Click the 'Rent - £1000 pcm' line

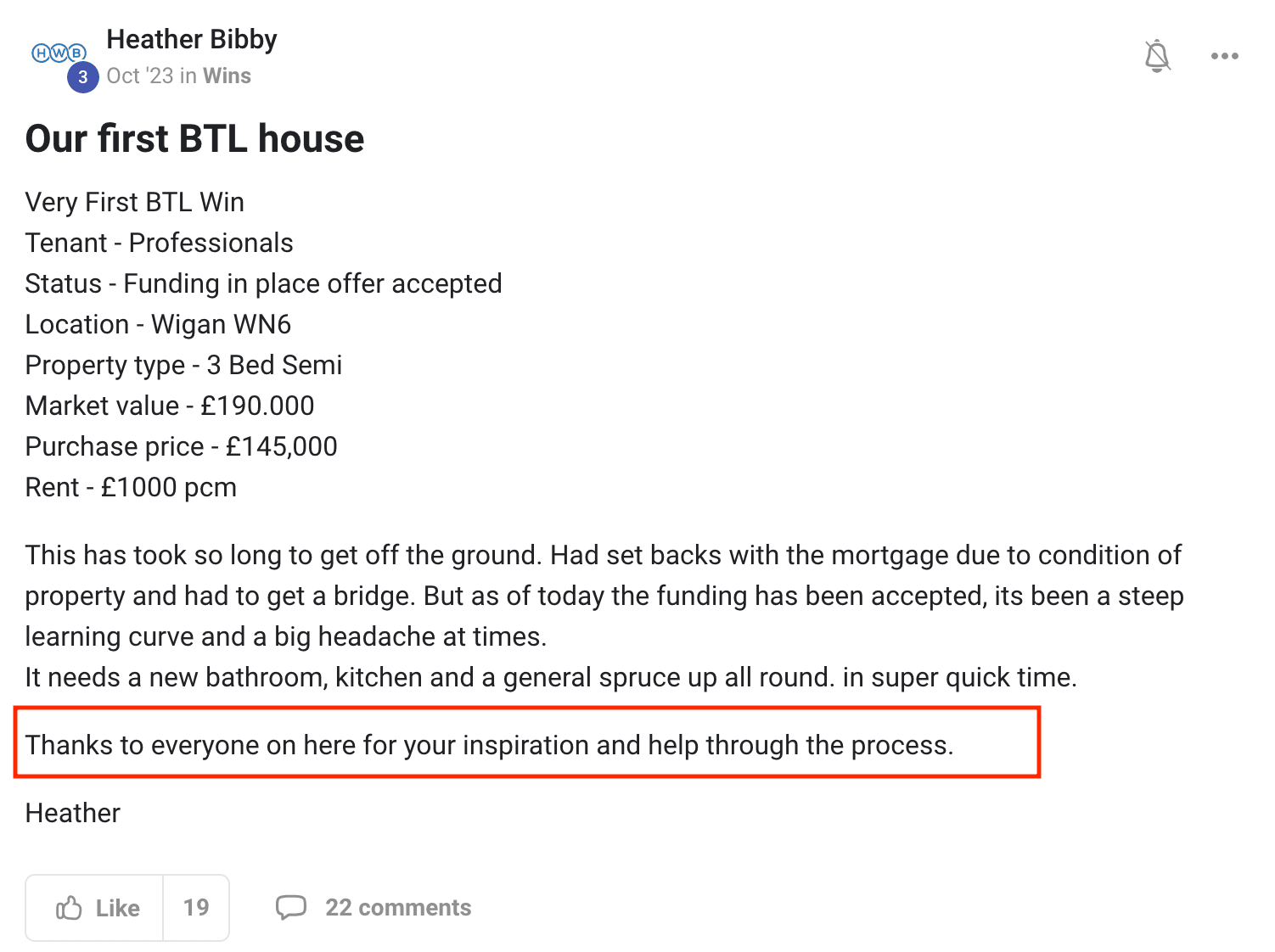click(x=131, y=487)
